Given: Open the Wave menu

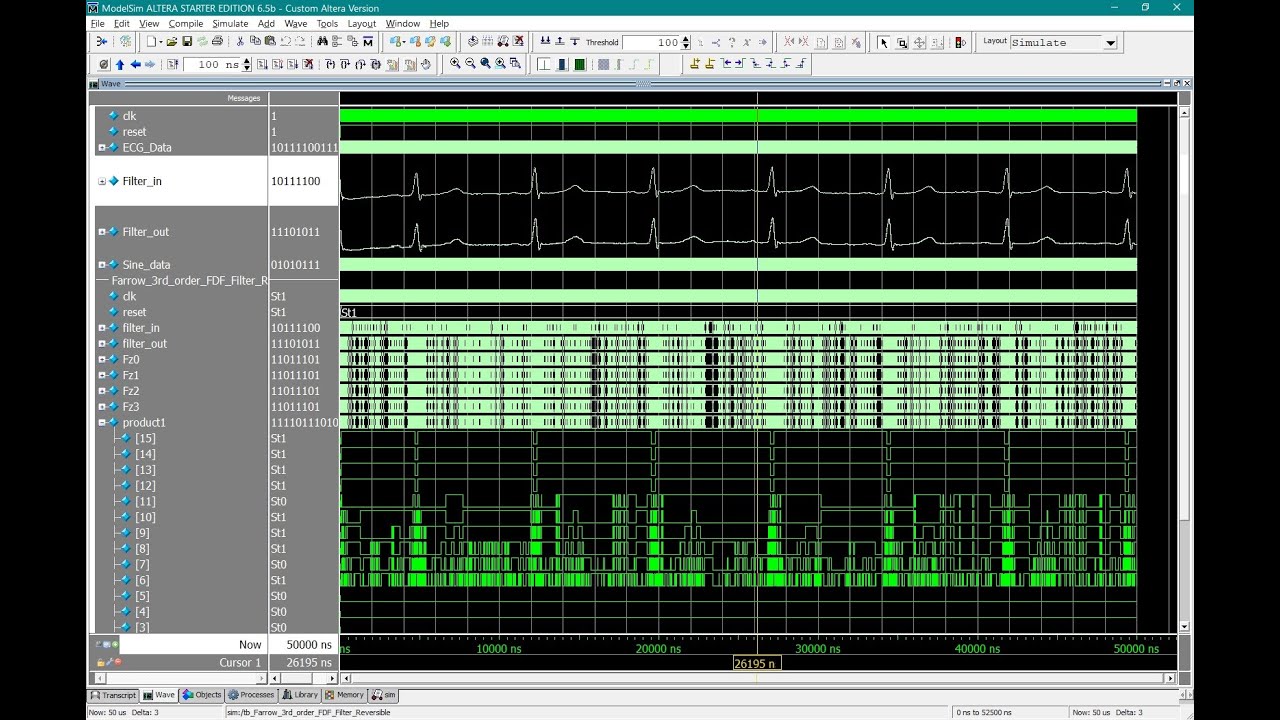Looking at the screenshot, I should pyautogui.click(x=296, y=23).
